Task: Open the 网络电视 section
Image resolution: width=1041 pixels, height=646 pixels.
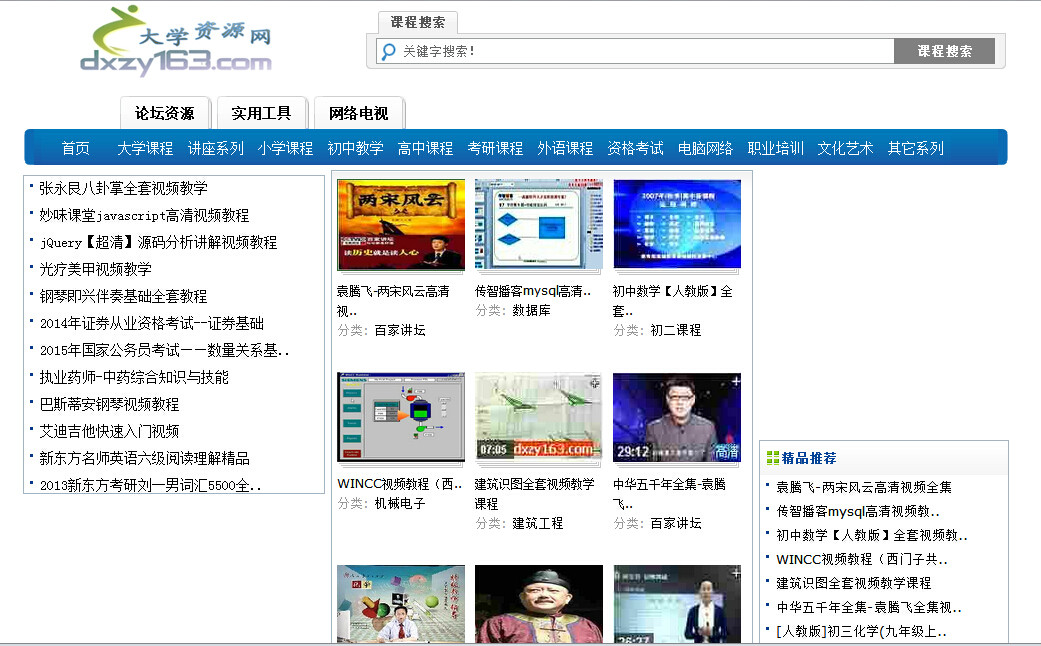Action: [359, 113]
